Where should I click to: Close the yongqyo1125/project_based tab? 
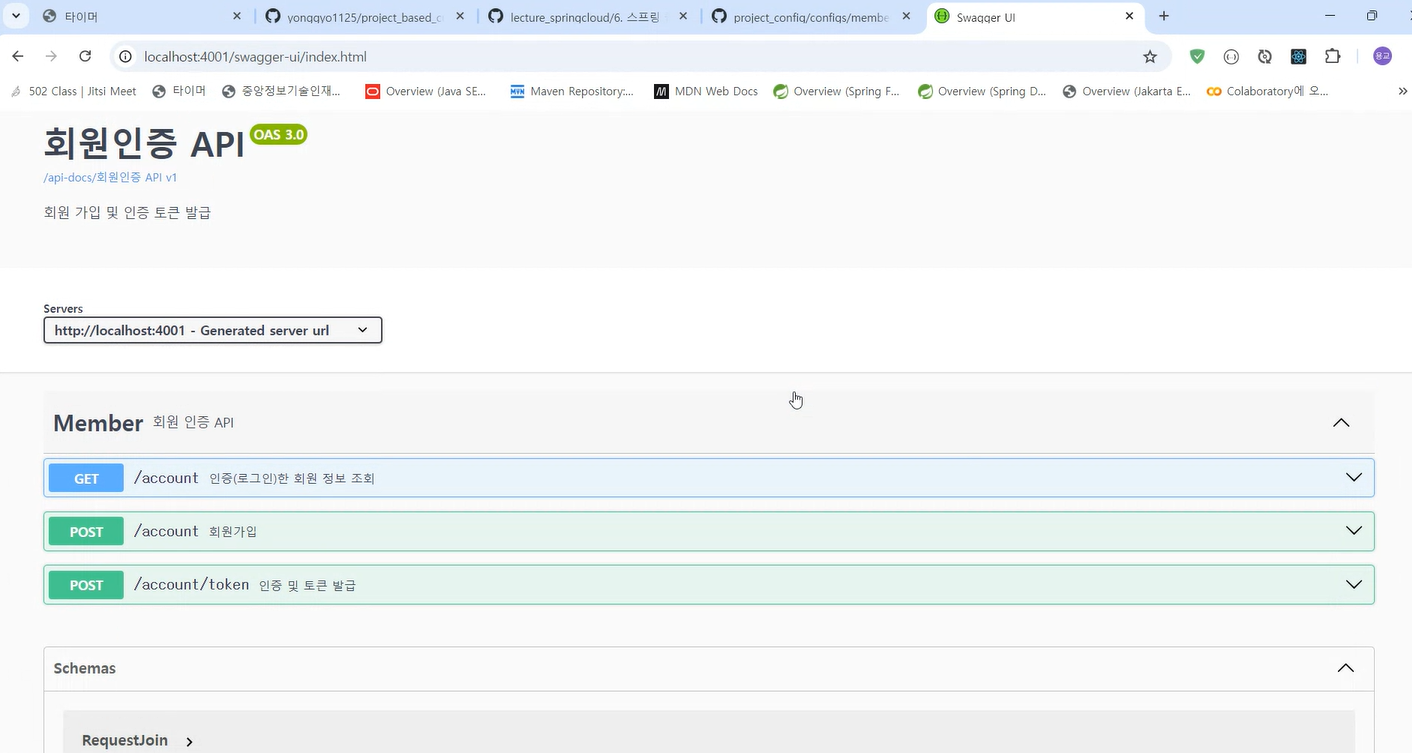coord(461,17)
